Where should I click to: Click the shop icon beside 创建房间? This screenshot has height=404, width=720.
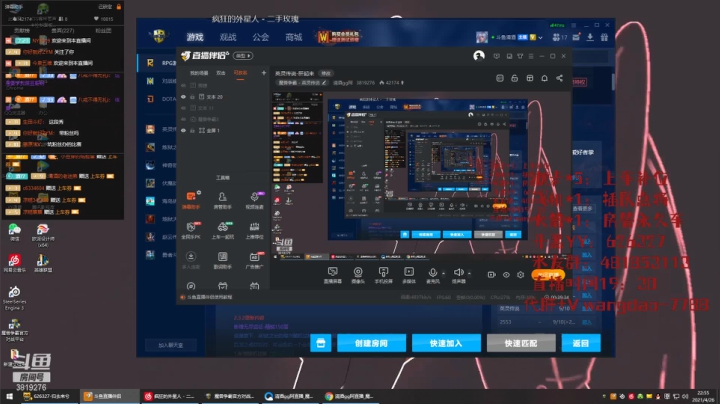[x=321, y=343]
